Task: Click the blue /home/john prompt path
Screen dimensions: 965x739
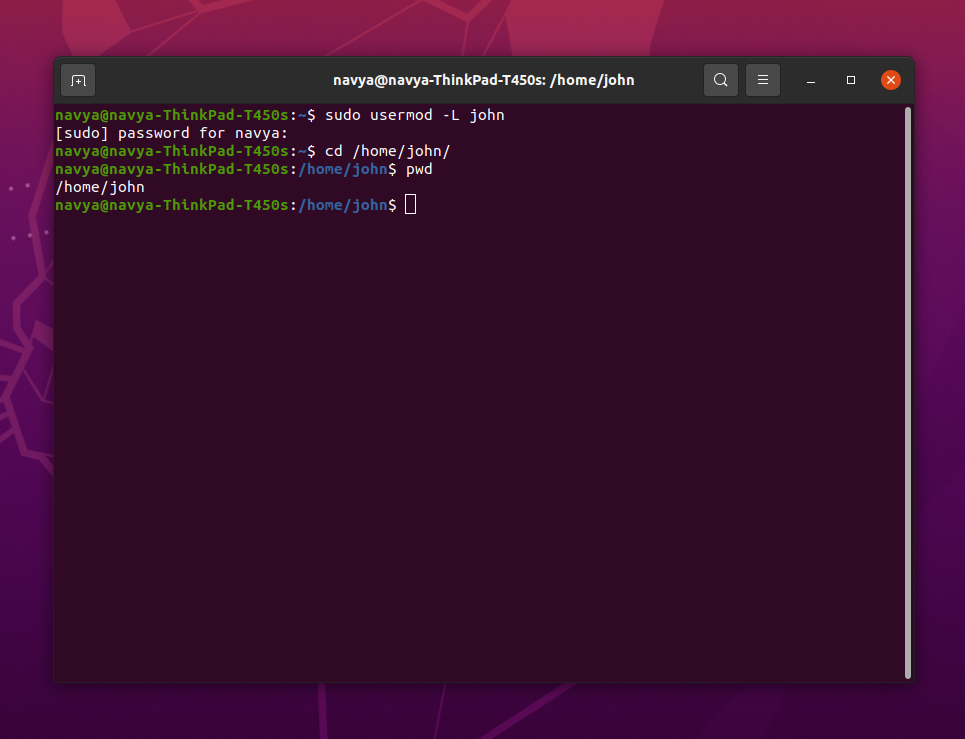Action: 344,204
